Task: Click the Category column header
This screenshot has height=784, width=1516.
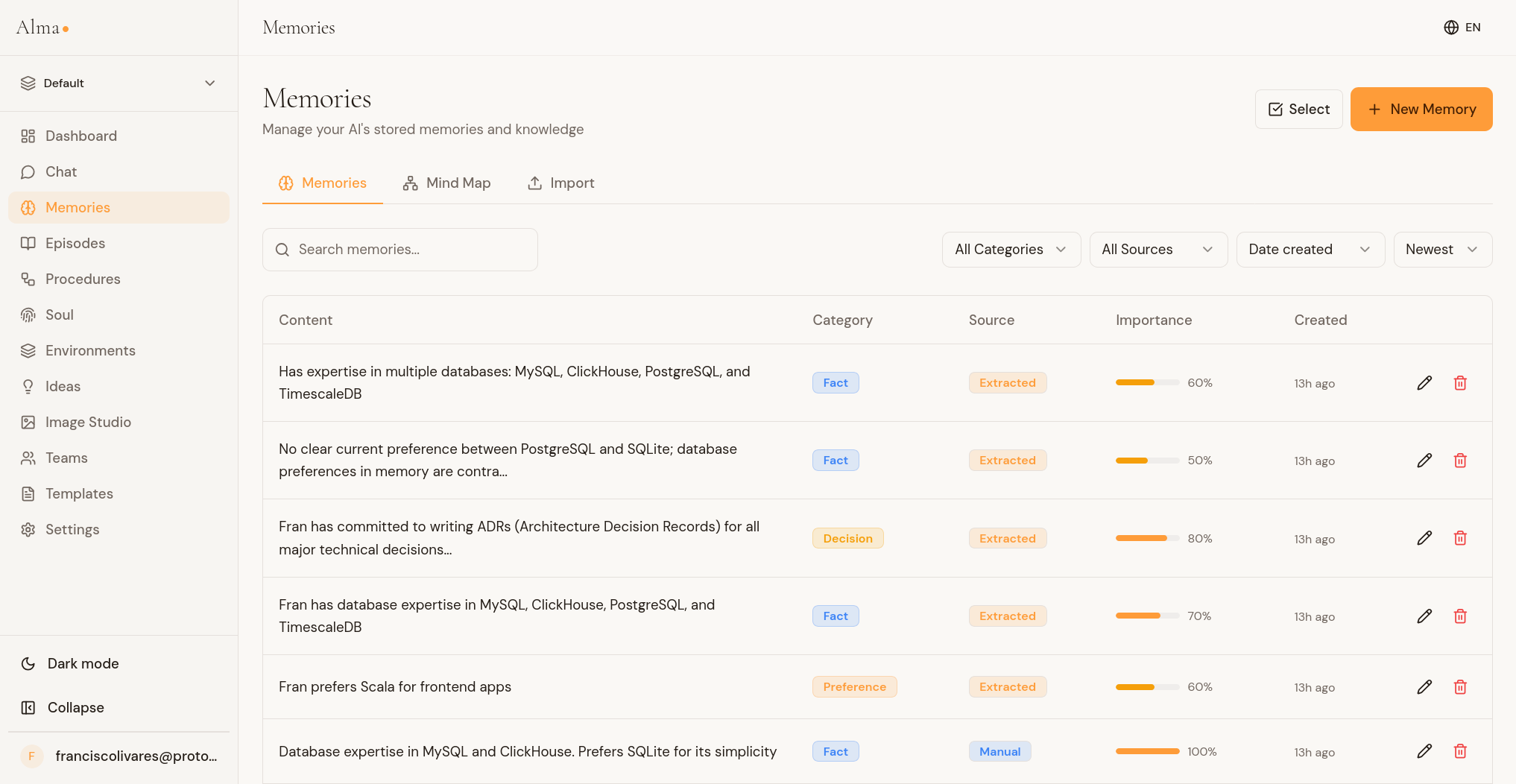Action: (x=842, y=320)
